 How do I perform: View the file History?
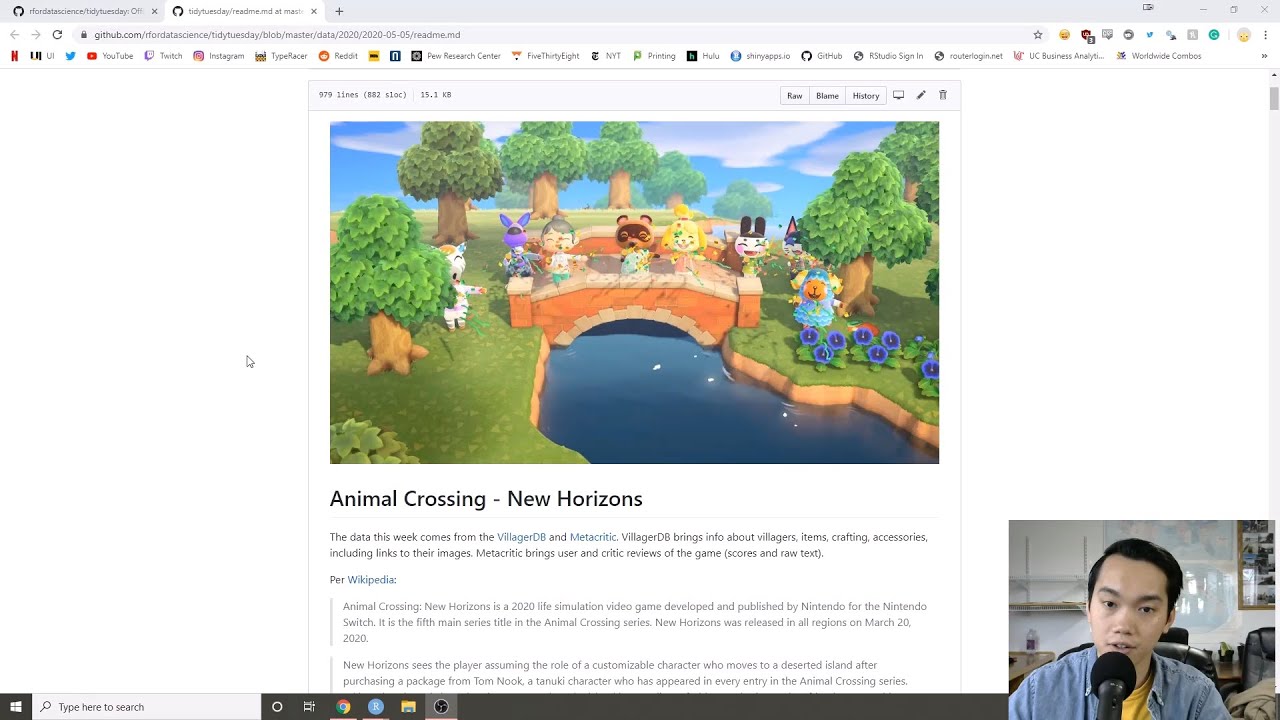(x=866, y=96)
